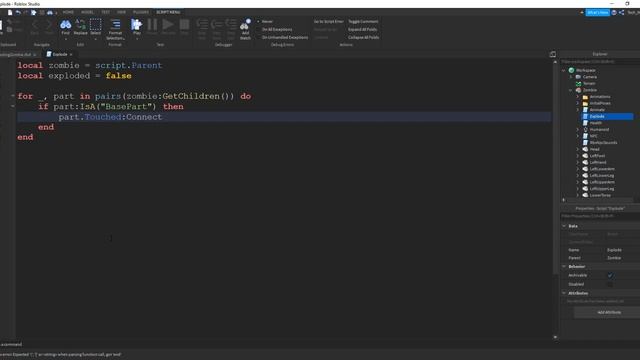This screenshot has height=360, width=640.
Task: Toggle the Archivable checkbox in Properties
Action: [x=610, y=276]
